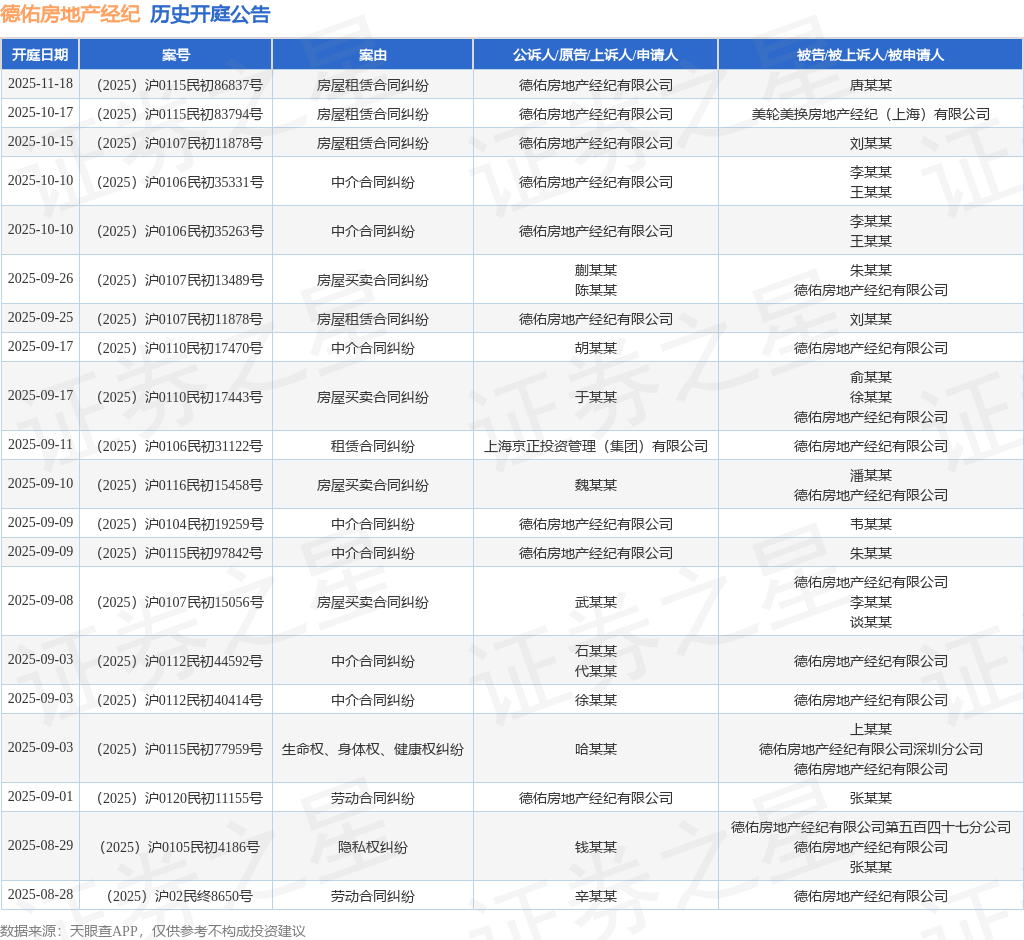Select the date 2025-10-15
1024x940 pixels.
click(40, 142)
